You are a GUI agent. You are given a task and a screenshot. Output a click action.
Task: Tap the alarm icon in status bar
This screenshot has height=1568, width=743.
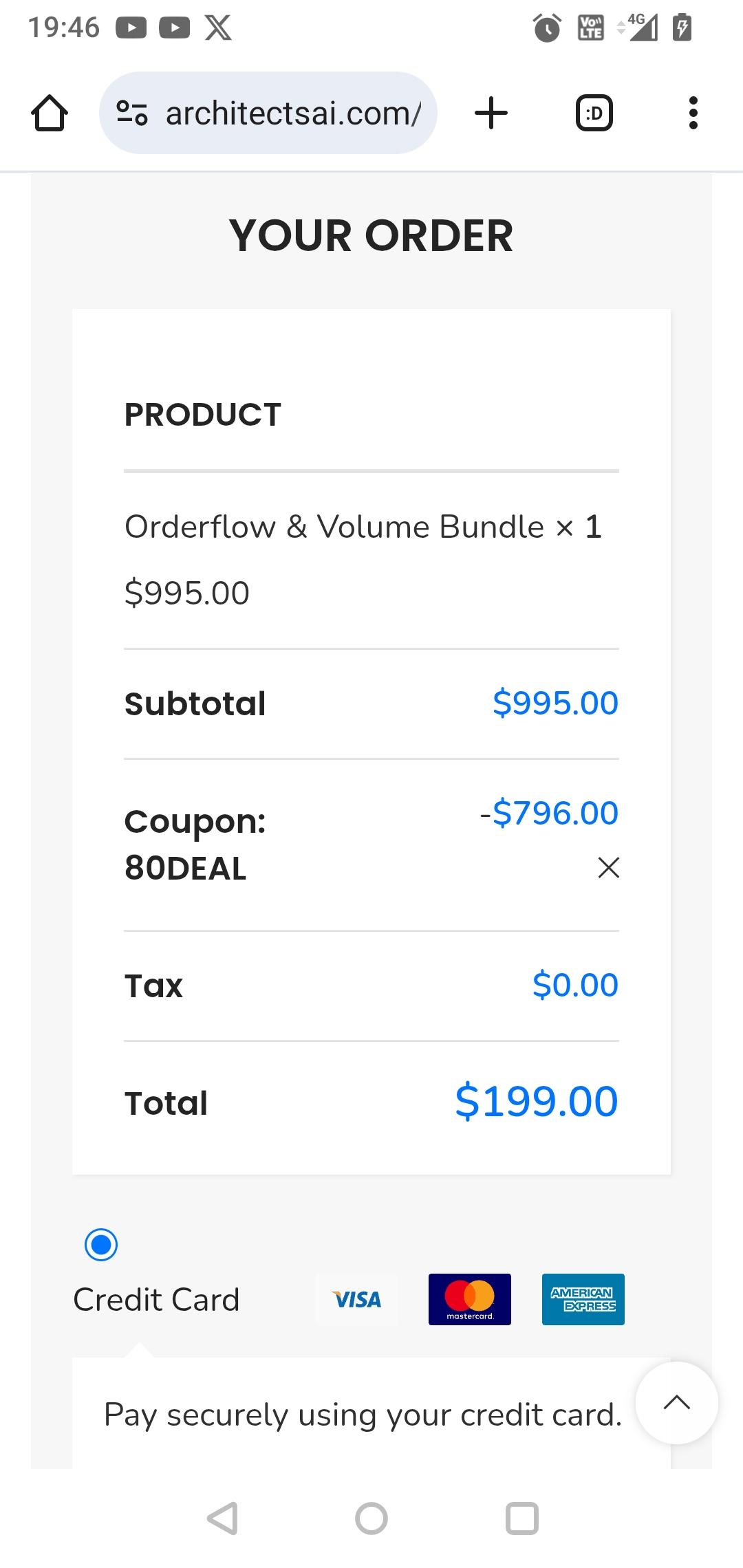[x=548, y=28]
